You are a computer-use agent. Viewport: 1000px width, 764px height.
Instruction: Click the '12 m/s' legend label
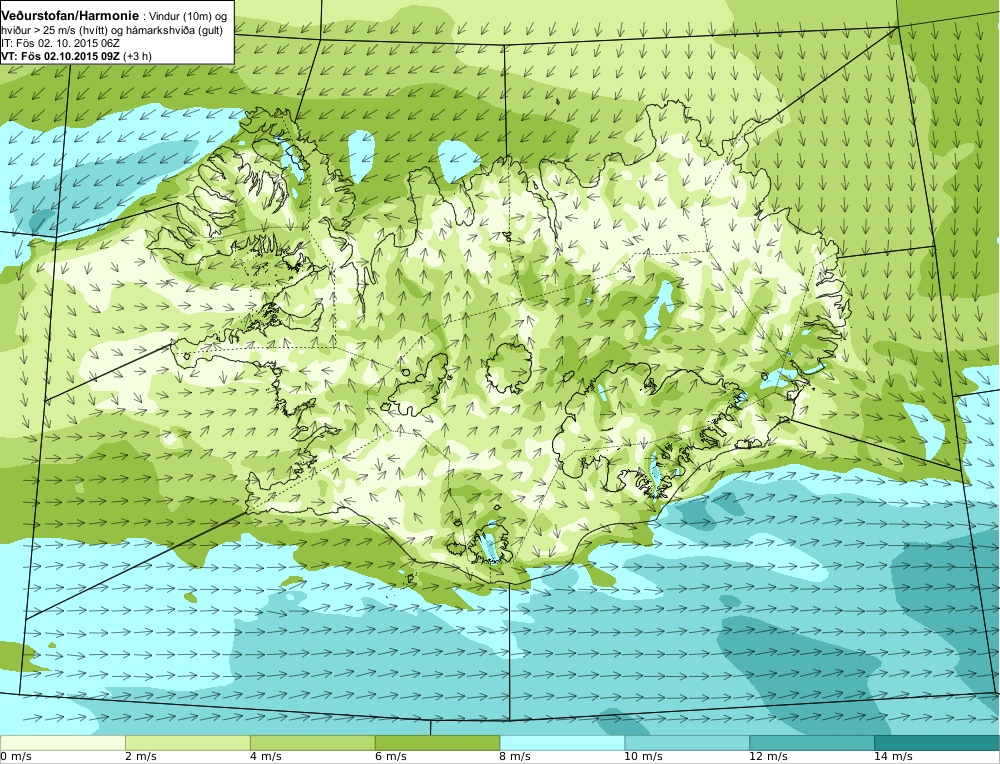(x=770, y=757)
